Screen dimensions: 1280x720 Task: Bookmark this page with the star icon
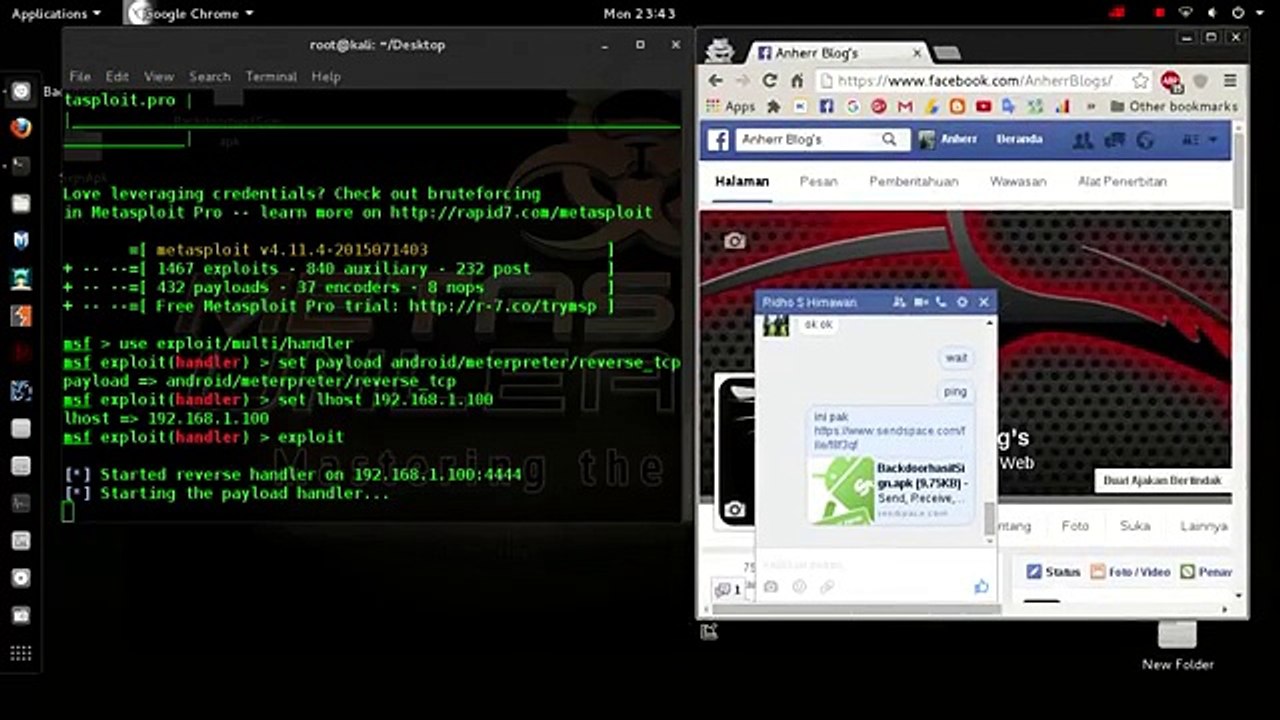[1140, 81]
